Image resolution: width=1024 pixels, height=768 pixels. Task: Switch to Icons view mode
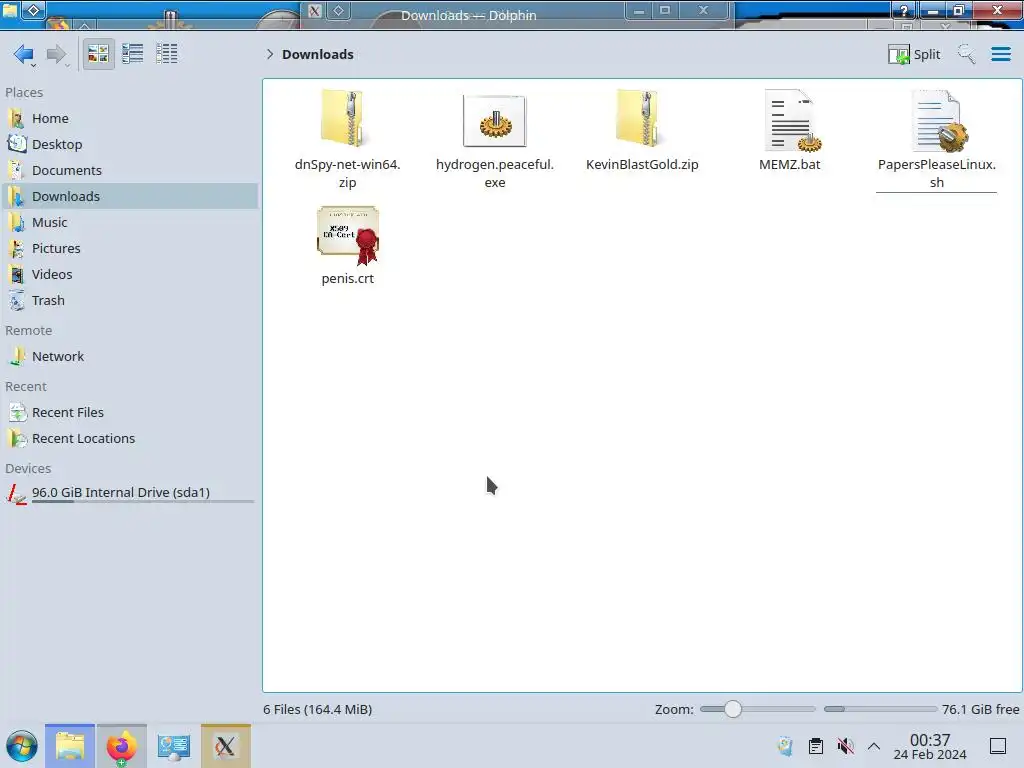98,54
